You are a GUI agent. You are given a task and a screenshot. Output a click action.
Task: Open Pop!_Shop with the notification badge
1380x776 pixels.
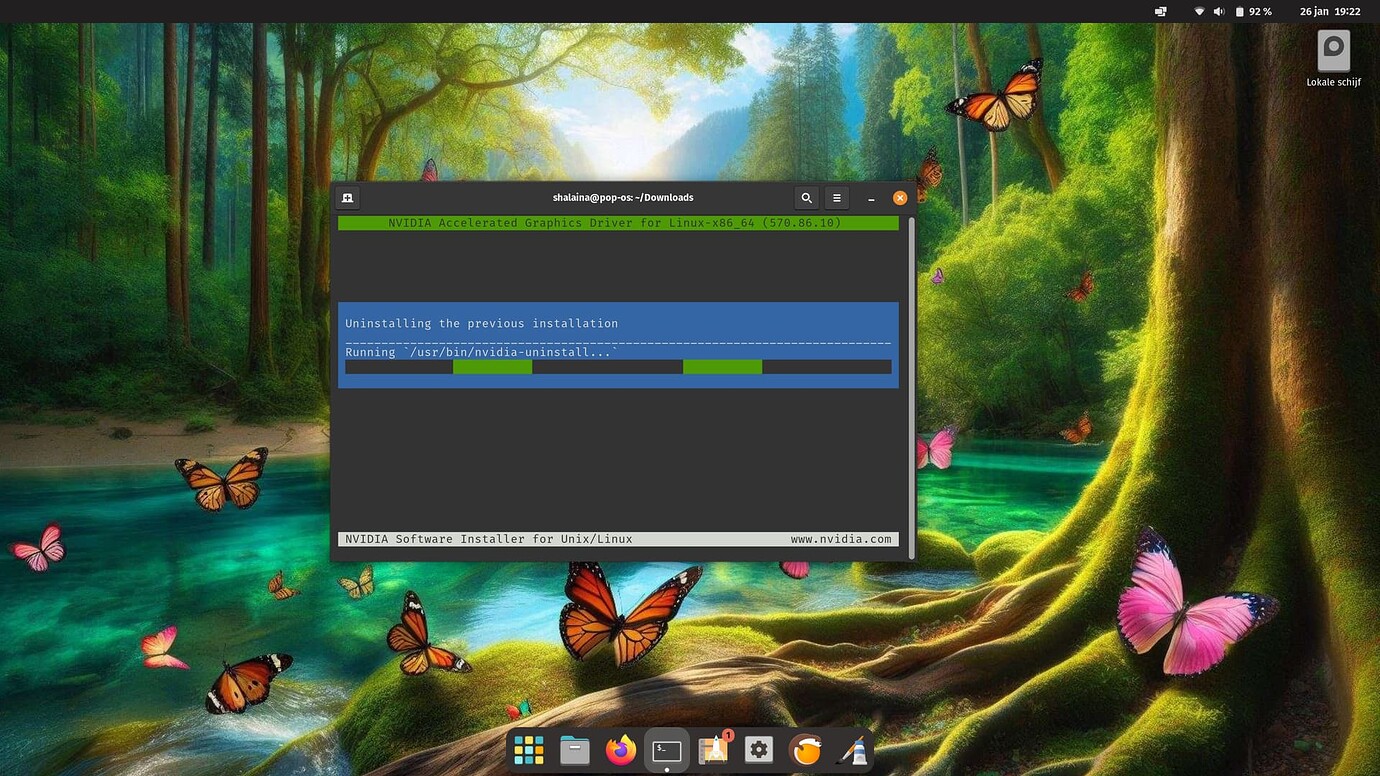pyautogui.click(x=712, y=749)
